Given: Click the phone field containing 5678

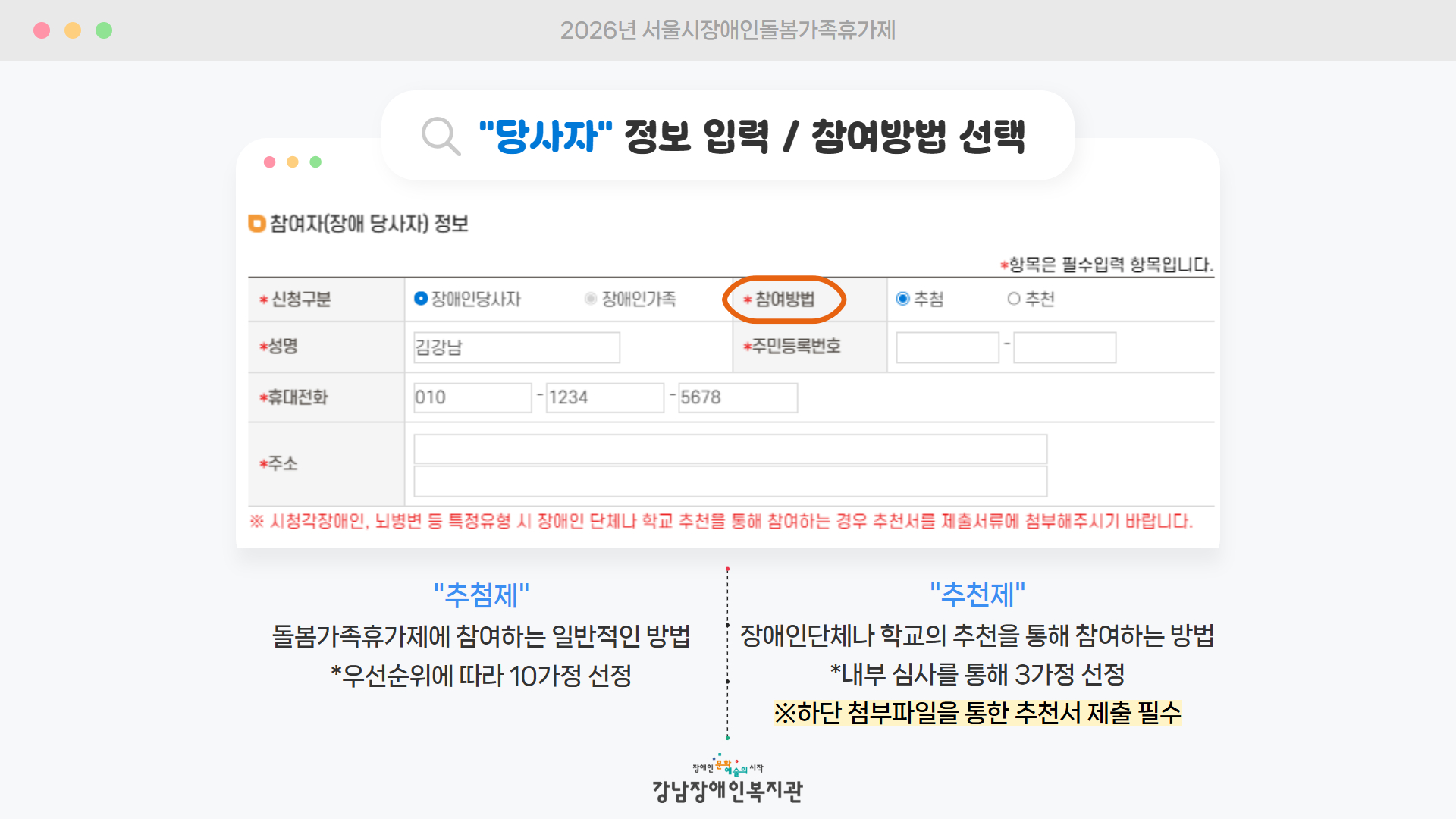Looking at the screenshot, I should click(x=737, y=397).
